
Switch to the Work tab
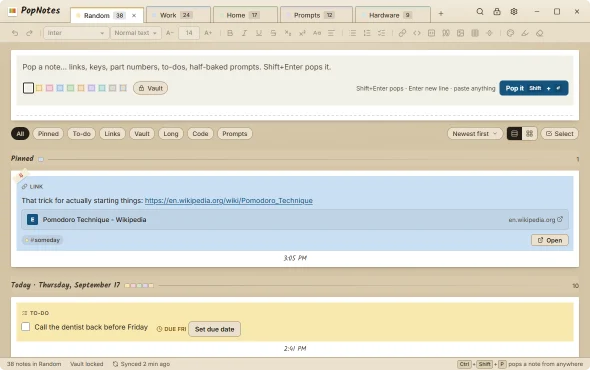click(x=178, y=15)
